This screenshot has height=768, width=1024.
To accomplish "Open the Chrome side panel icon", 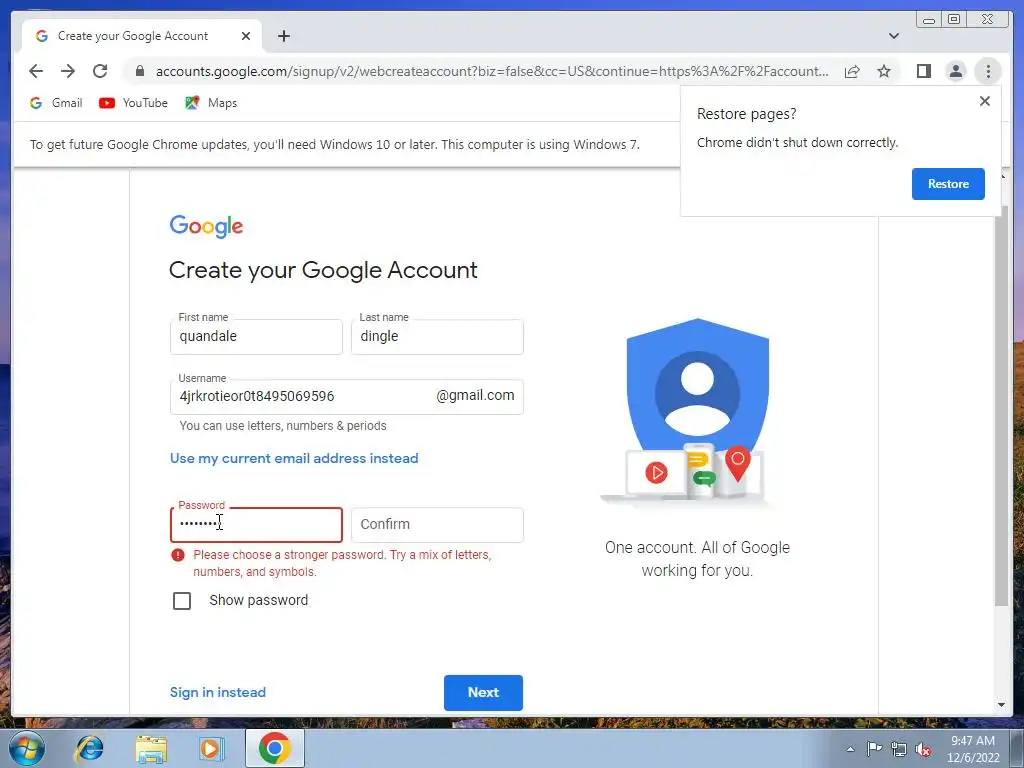I will pyautogui.click(x=923, y=71).
